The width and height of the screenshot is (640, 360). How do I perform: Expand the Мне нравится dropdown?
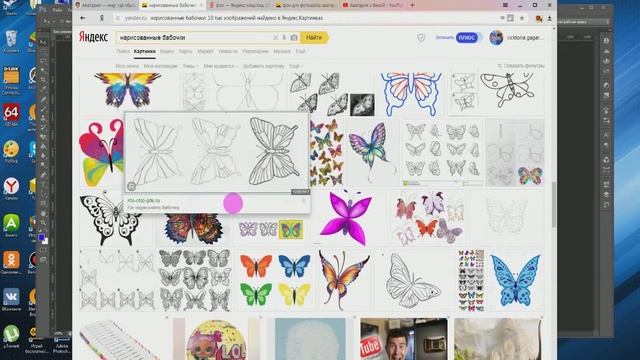pos(220,66)
